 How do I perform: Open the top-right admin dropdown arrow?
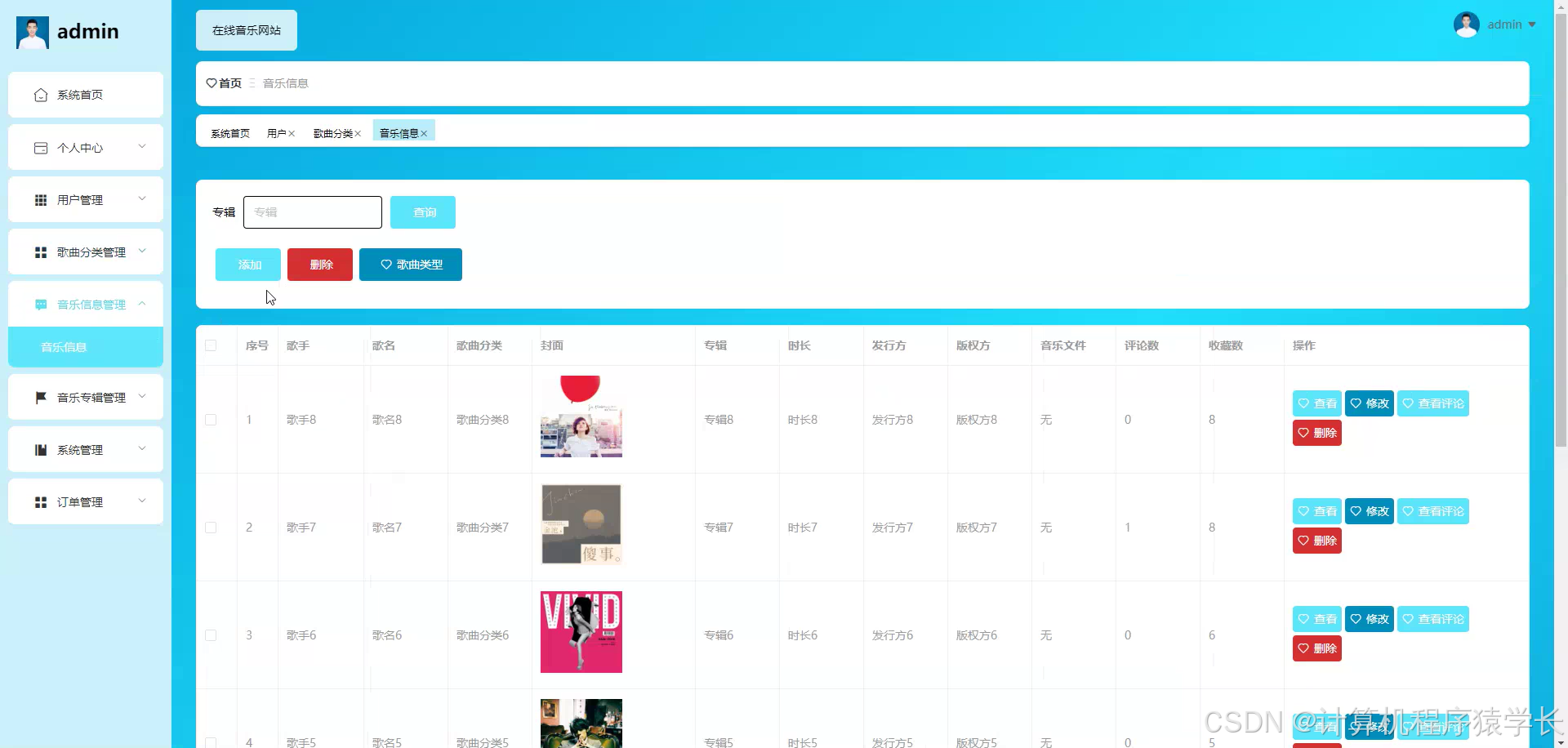(1532, 24)
